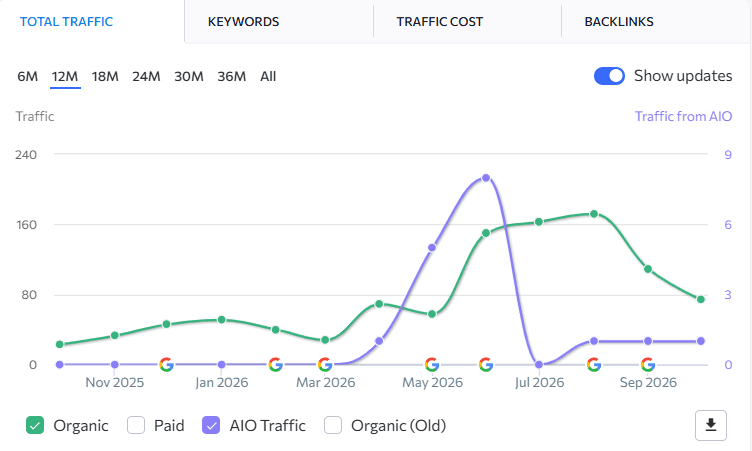This screenshot has height=451, width=752.
Task: Click Google update icon between May and Jul 2026
Action: 486,365
